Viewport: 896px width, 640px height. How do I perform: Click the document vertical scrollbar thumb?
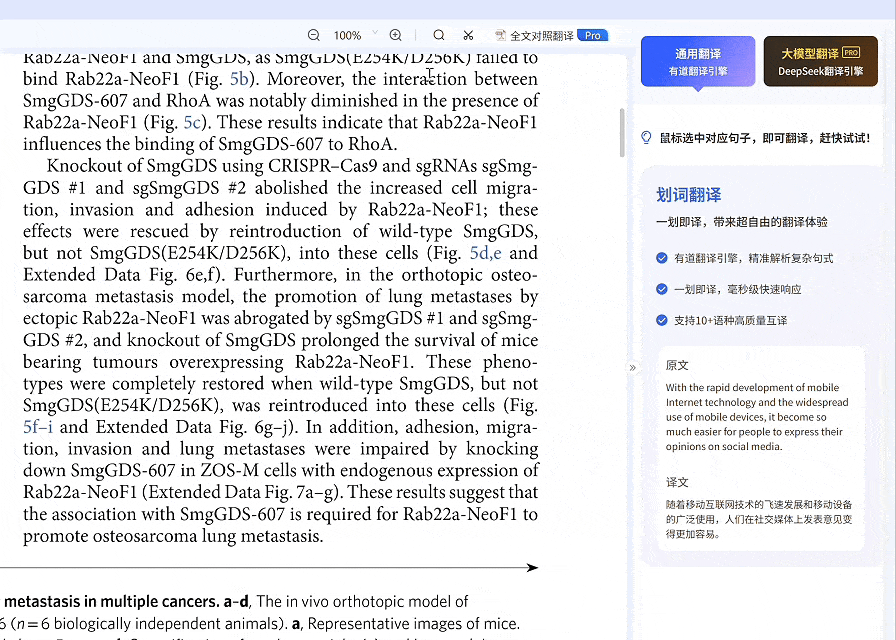tap(622, 133)
